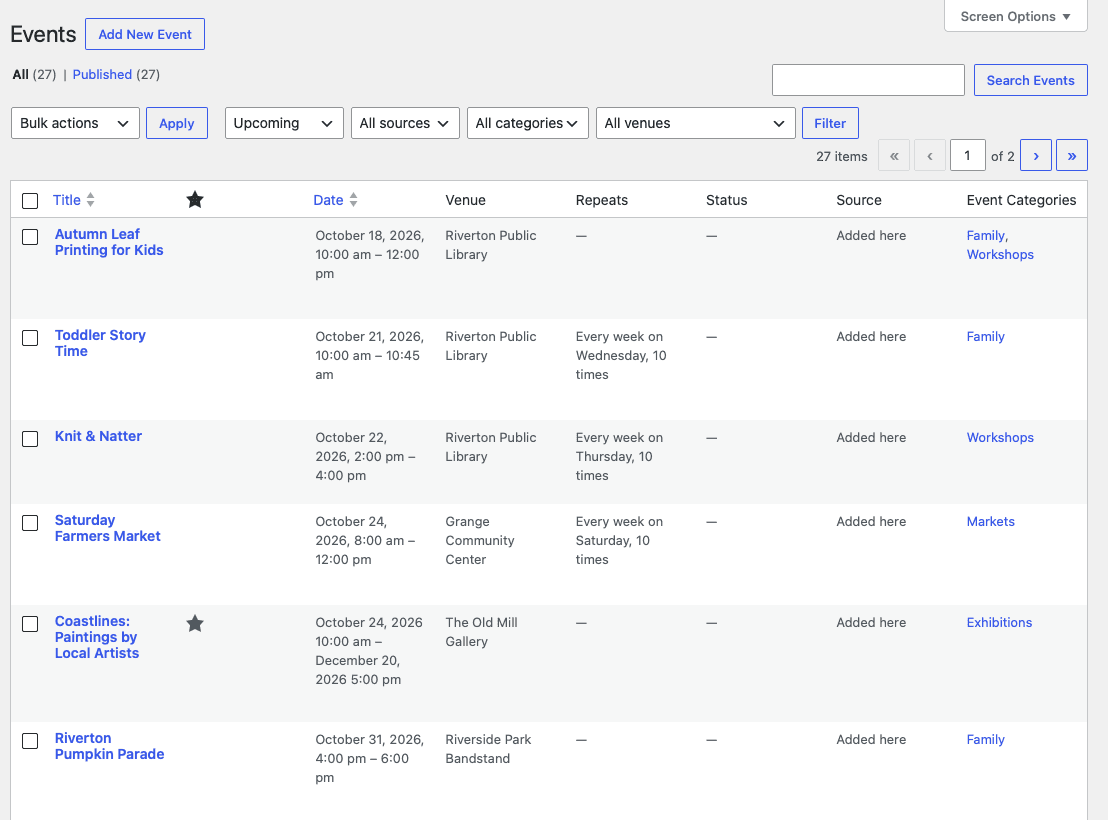Screen dimensions: 1108x820
Task: Click the October 18, 2026 date cell
Action: tap(370, 254)
